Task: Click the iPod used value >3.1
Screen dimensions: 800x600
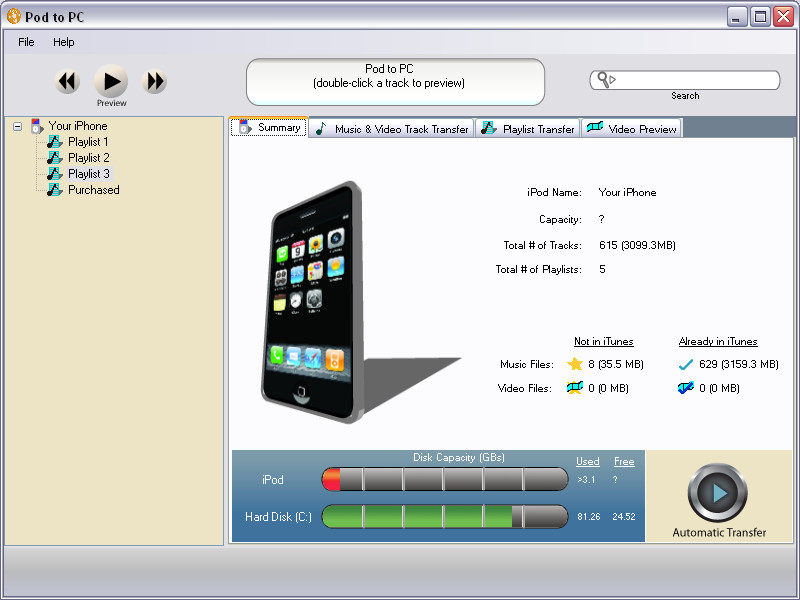Action: coord(586,480)
